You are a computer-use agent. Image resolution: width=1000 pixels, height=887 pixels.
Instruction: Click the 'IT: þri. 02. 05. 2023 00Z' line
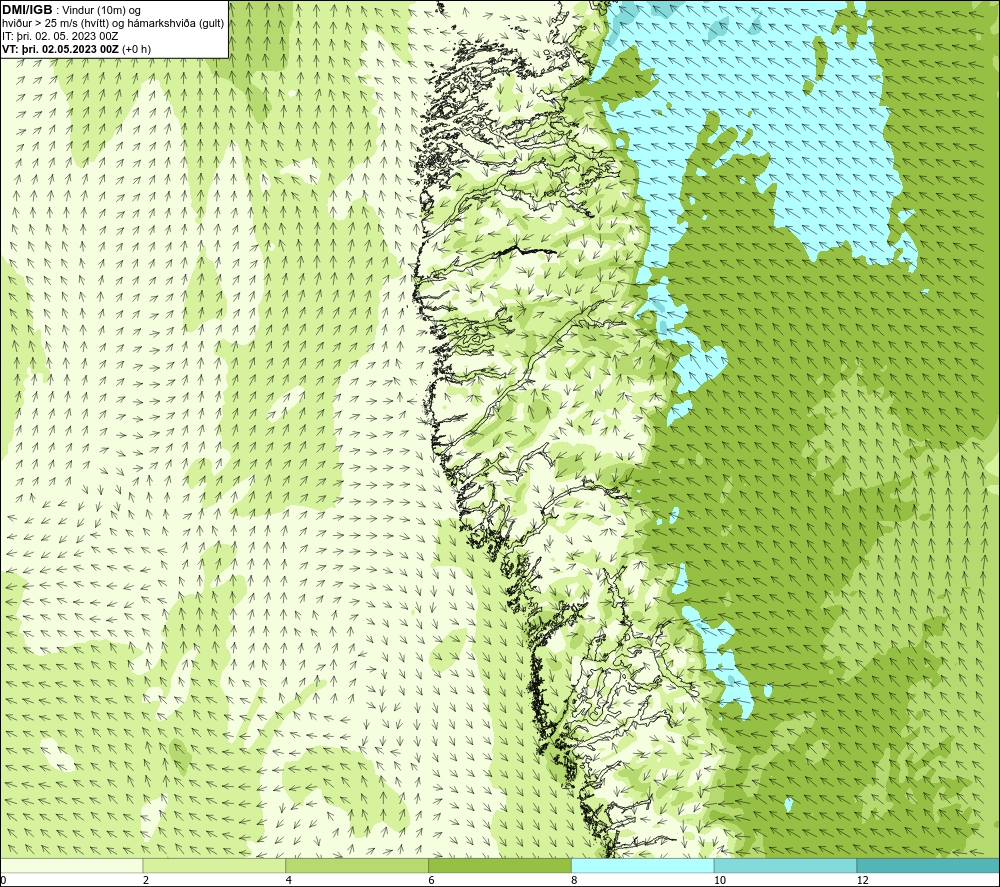coord(60,36)
